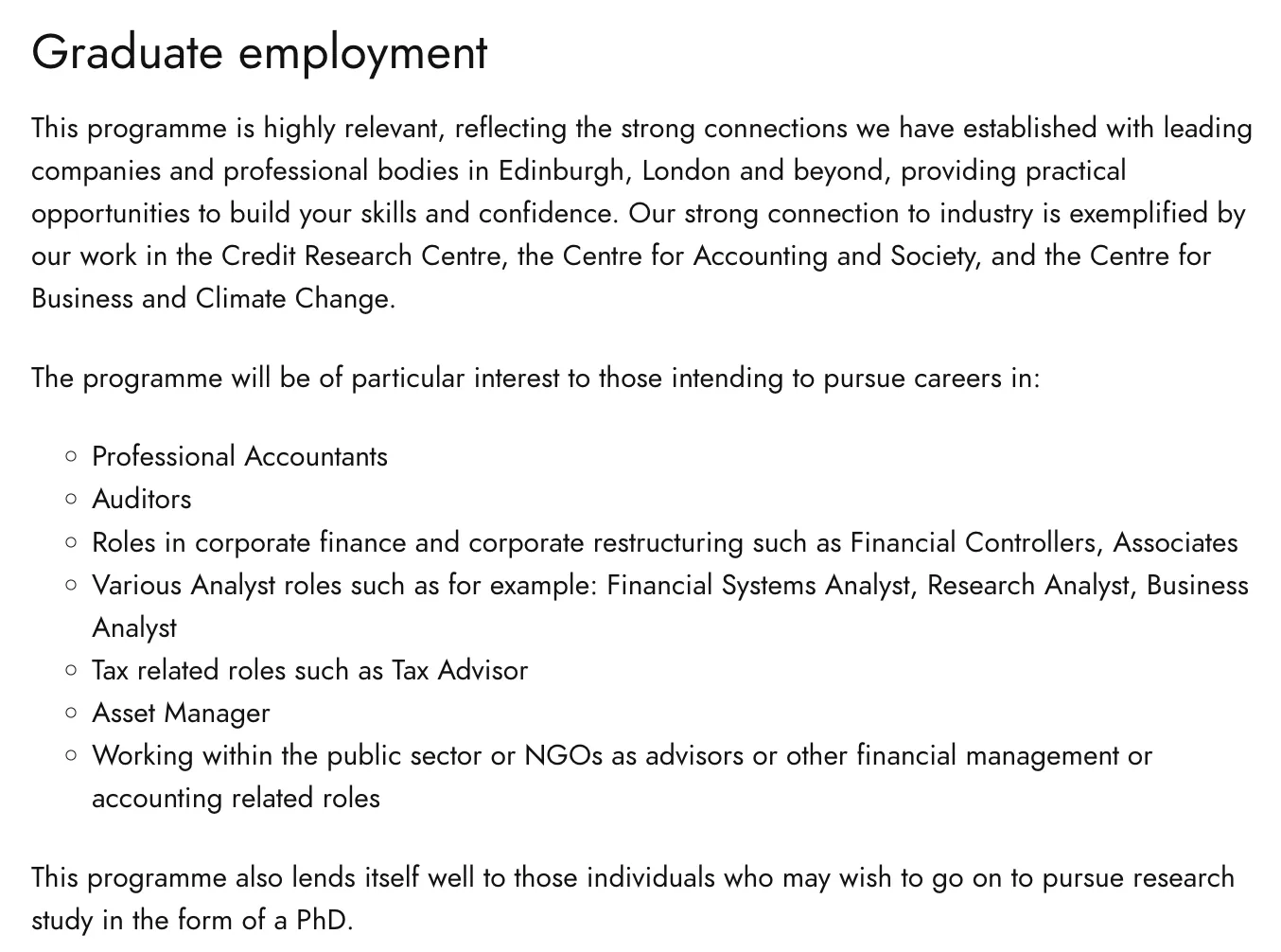Click the bullet marker beside "Asset Manager"
The image size is (1281, 952).
pyautogui.click(x=71, y=713)
